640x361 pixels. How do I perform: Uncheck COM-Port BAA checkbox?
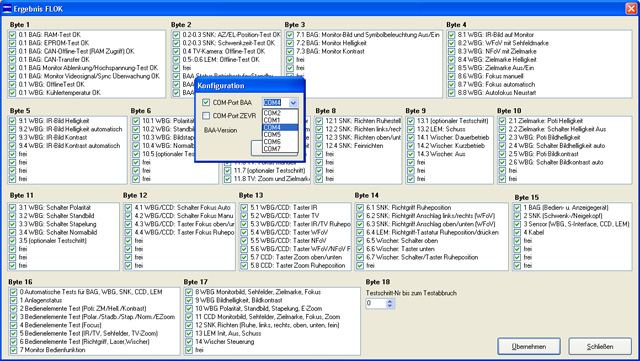(206, 103)
